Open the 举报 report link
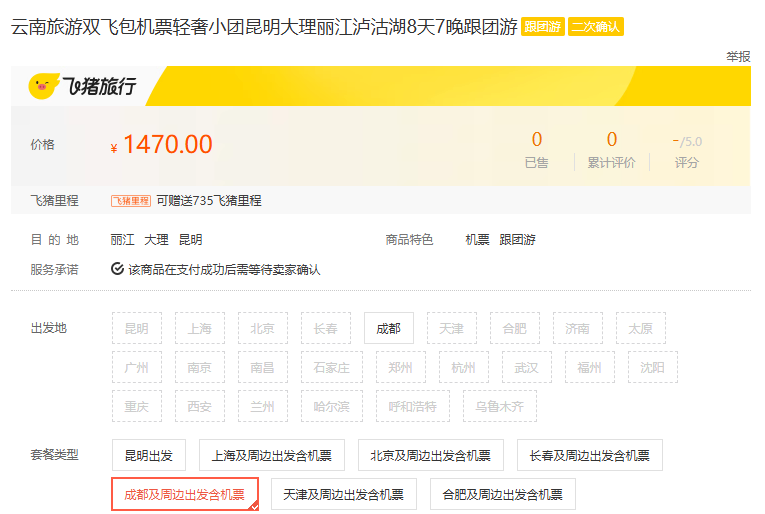 pos(738,57)
